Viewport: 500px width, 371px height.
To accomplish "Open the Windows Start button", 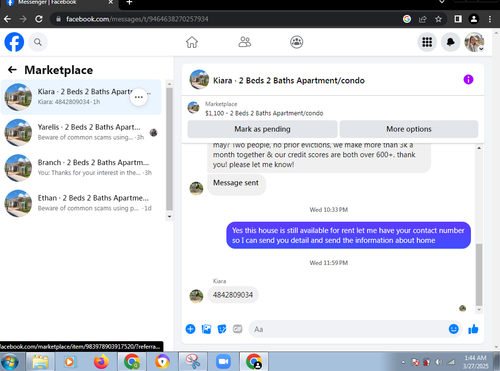I will 10,362.
